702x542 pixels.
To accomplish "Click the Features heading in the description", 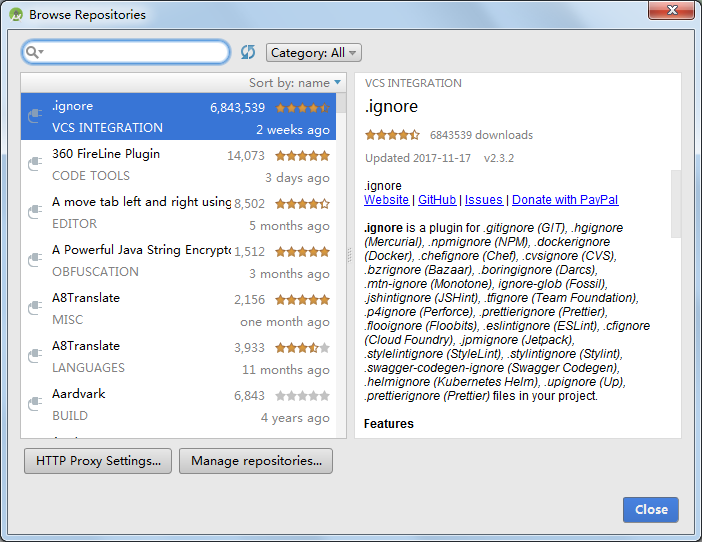I will [x=389, y=423].
